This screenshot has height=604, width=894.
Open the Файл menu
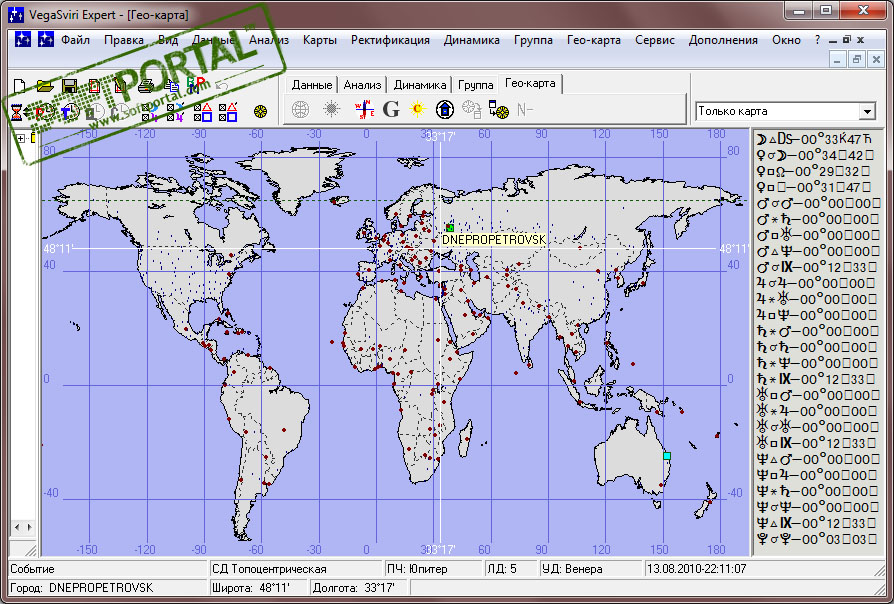point(76,40)
